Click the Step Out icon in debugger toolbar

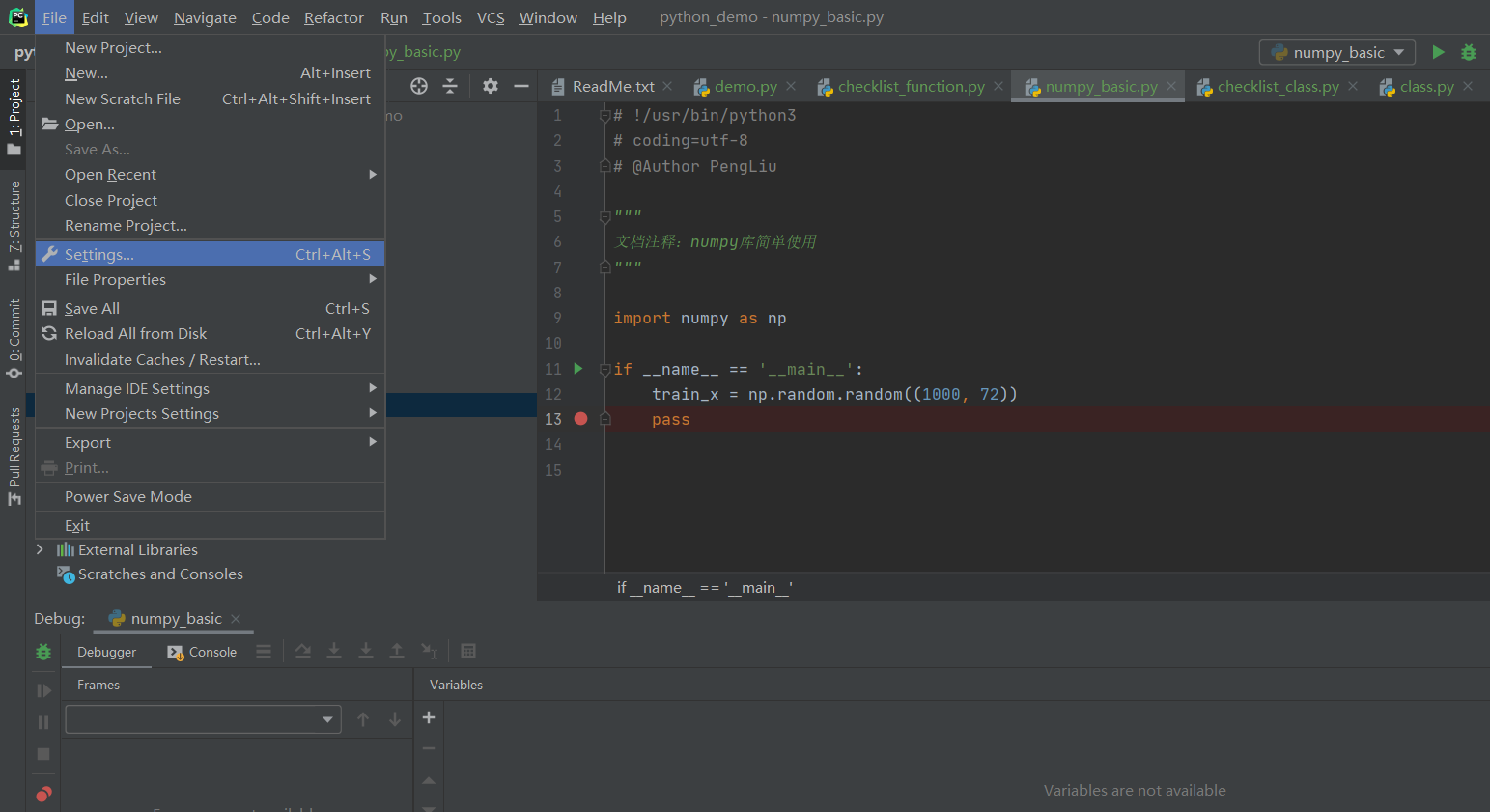397,651
